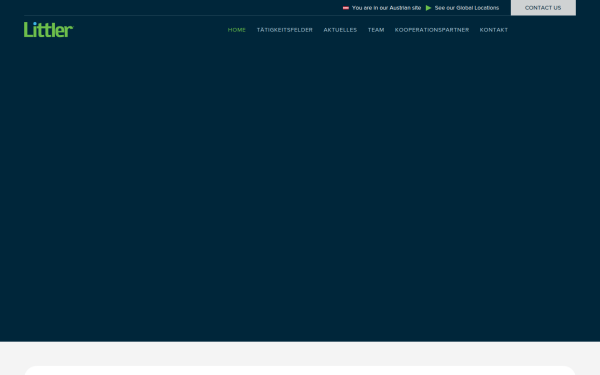Click the CONTACT US button
This screenshot has height=375, width=600.
pyautogui.click(x=543, y=8)
